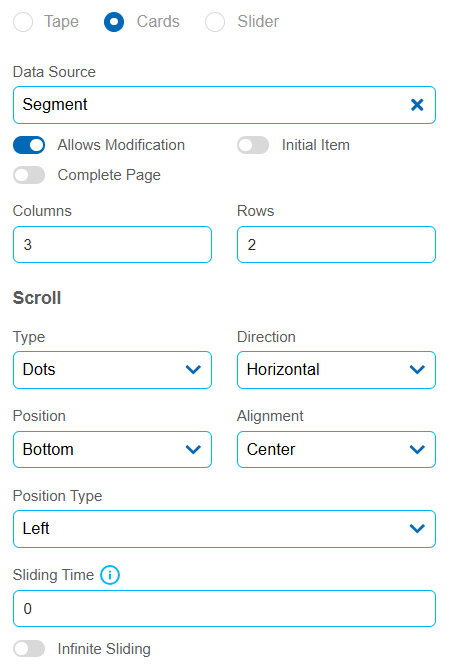Click the Segment data source field
450x665 pixels.
click(x=224, y=105)
